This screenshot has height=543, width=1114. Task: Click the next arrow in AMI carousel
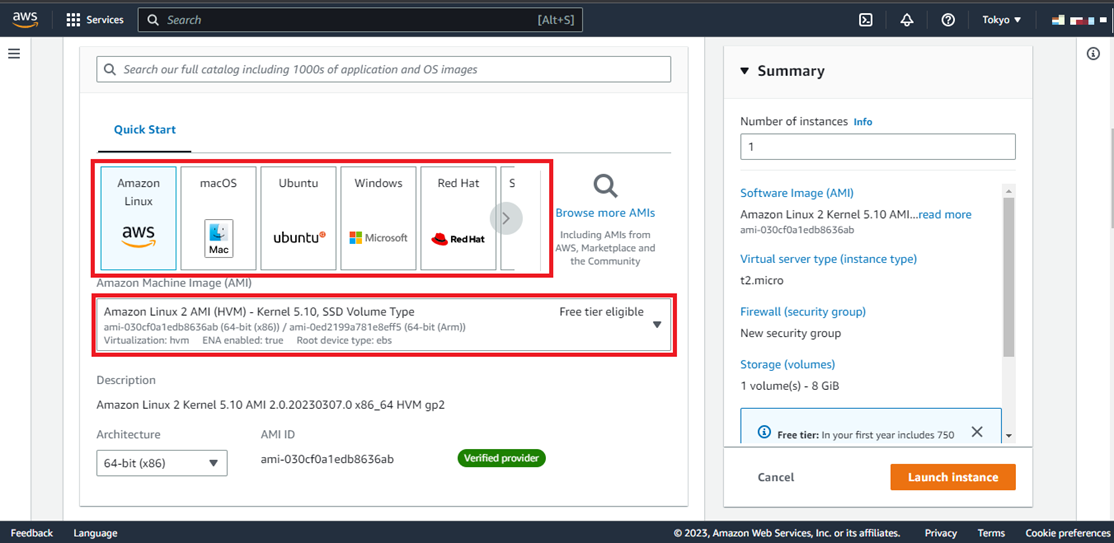pos(506,218)
